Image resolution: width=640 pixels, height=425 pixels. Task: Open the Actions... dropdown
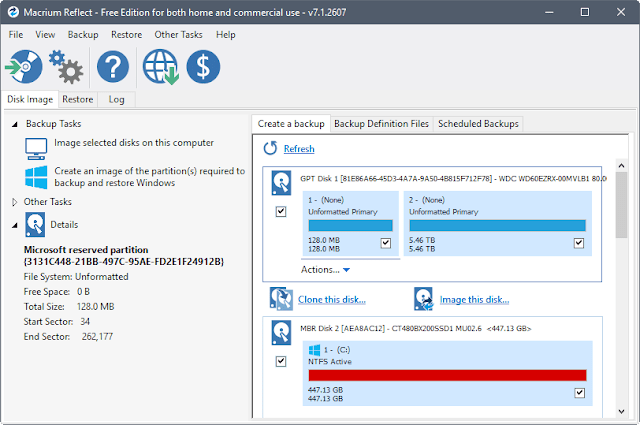[325, 270]
